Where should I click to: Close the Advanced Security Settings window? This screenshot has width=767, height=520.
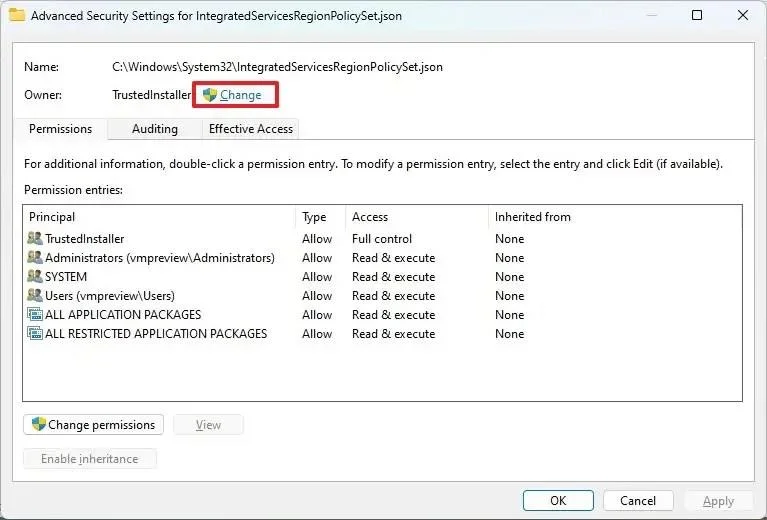(x=743, y=15)
